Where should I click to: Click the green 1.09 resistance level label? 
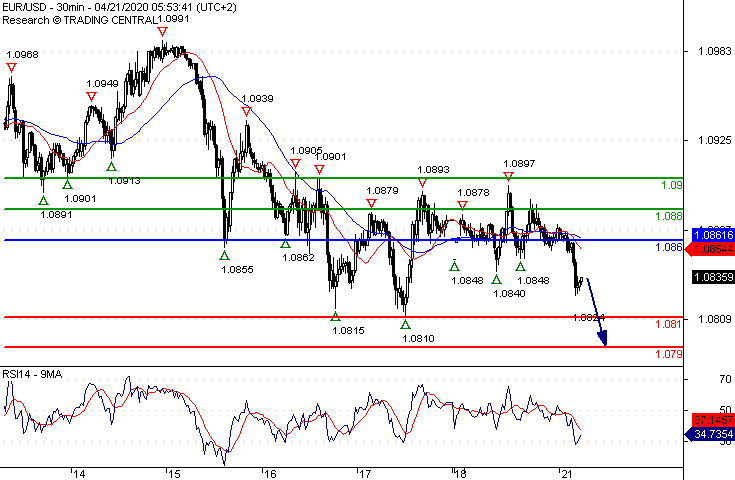point(671,185)
